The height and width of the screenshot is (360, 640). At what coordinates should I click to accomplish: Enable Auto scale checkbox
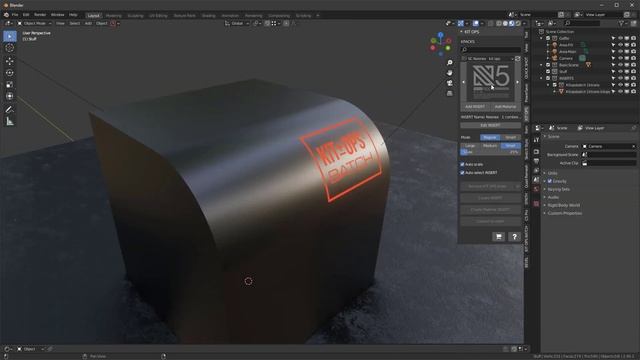462,164
